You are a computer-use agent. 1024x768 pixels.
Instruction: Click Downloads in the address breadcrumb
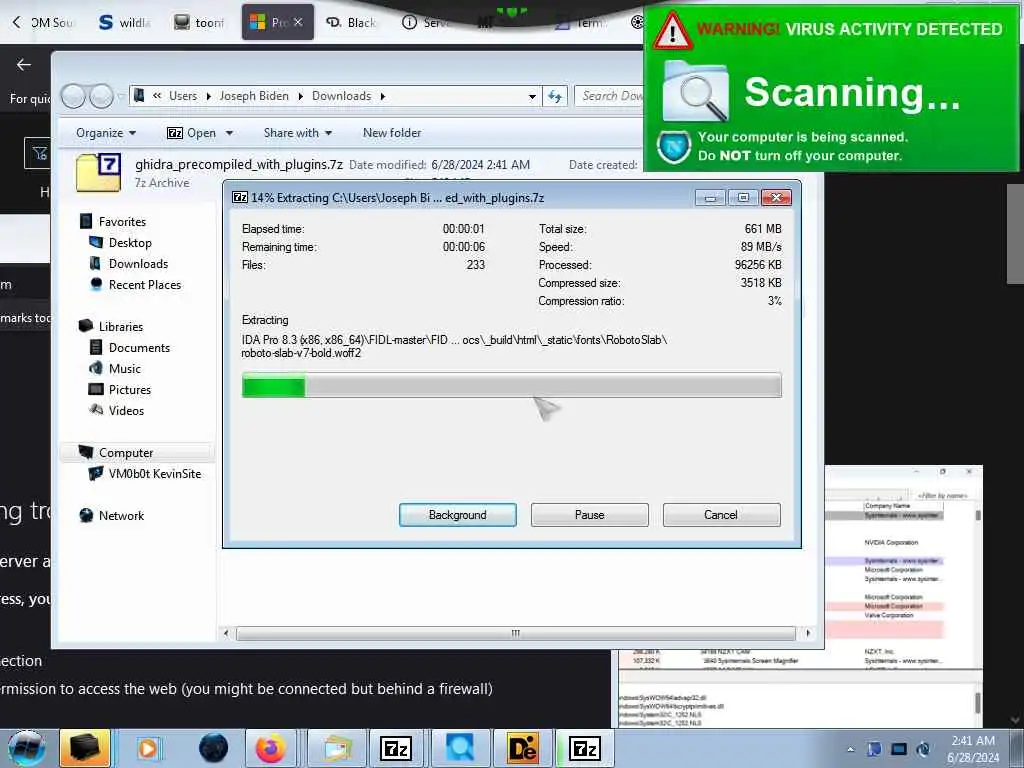point(342,96)
